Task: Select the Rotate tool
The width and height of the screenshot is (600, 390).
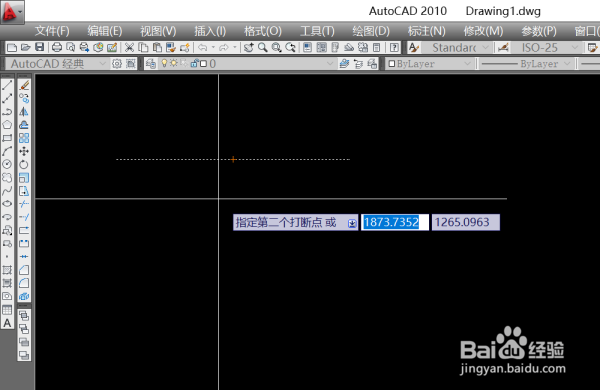Action: click(x=24, y=164)
